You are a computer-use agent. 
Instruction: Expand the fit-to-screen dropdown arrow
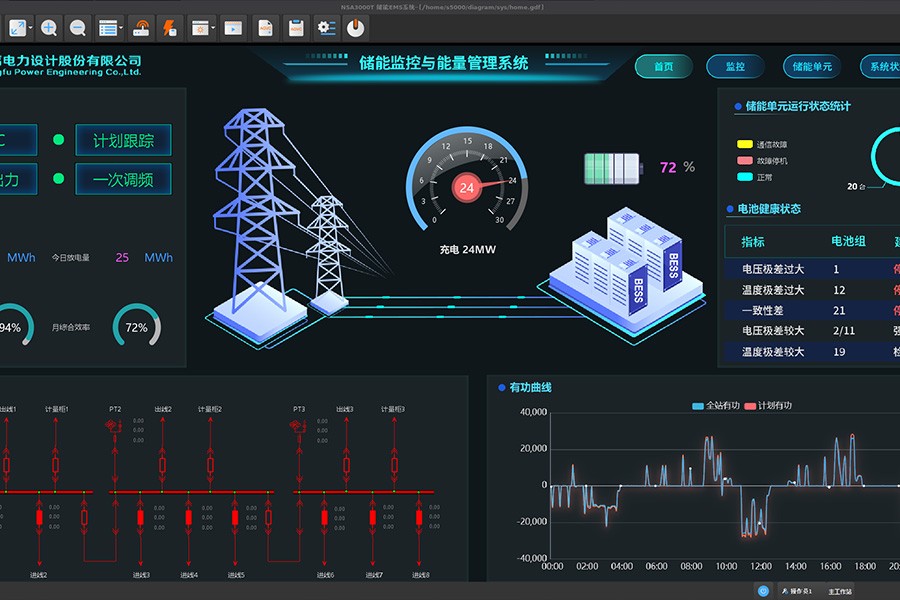click(x=33, y=27)
